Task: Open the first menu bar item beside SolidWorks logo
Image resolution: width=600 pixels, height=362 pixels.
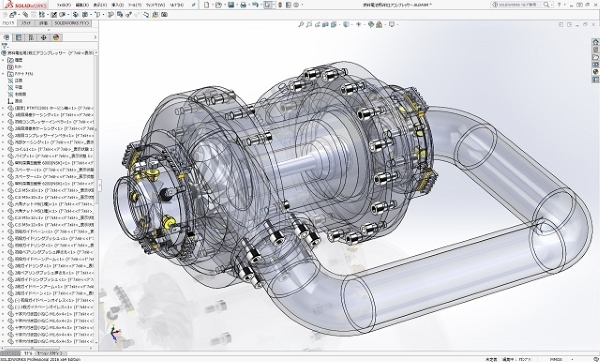Action: [x=64, y=5]
